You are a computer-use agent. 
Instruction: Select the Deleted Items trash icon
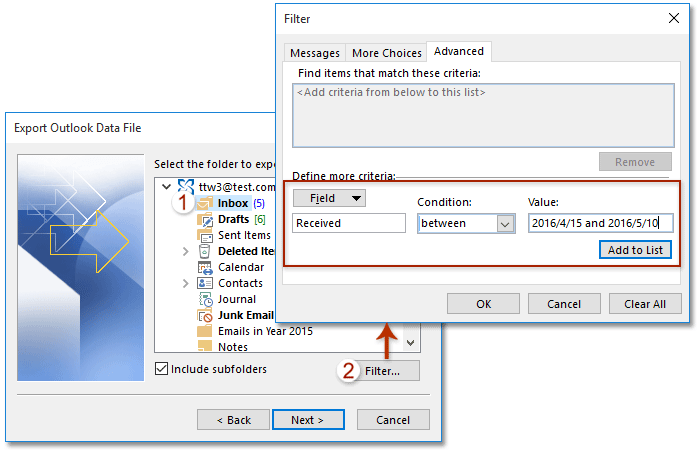tap(204, 251)
